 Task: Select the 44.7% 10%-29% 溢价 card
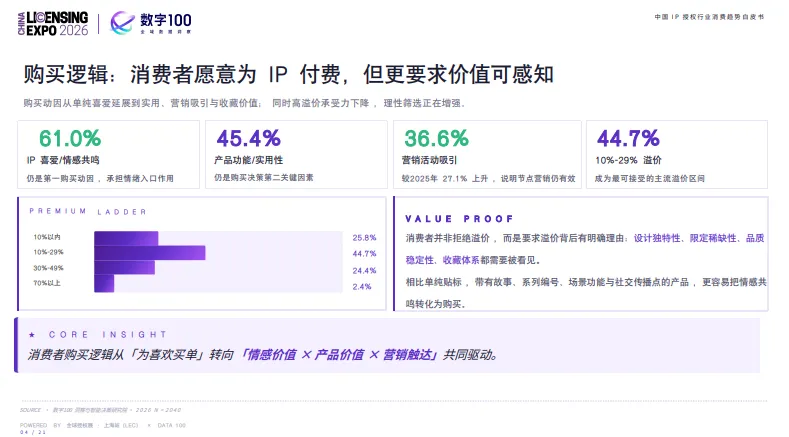[x=677, y=155]
